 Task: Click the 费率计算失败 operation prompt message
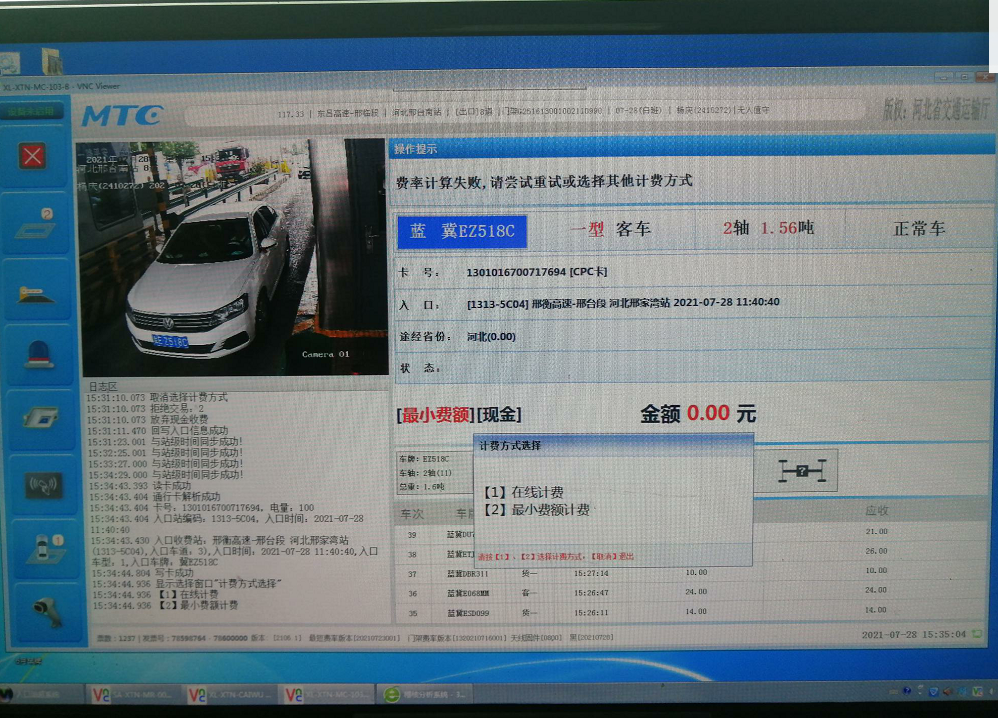point(544,181)
